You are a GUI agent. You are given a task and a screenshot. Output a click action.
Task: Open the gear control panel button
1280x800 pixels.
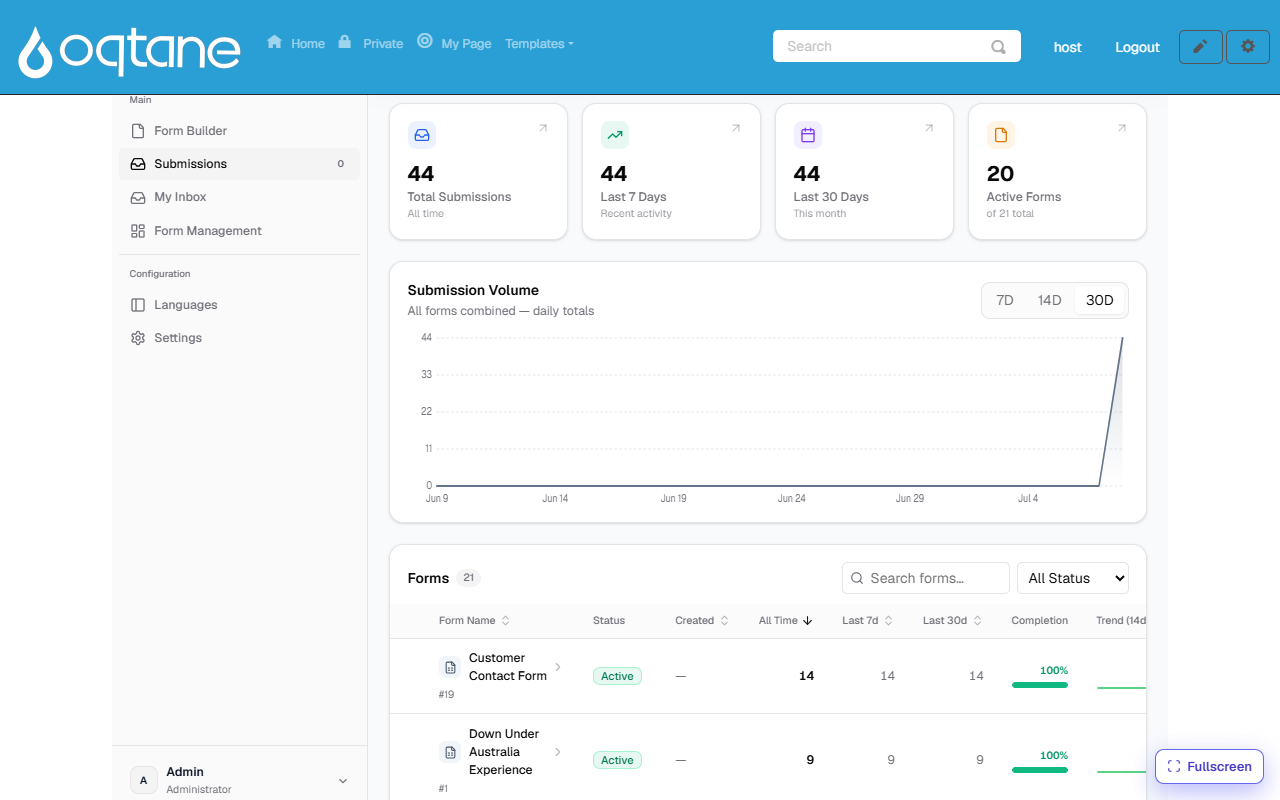pos(1248,47)
